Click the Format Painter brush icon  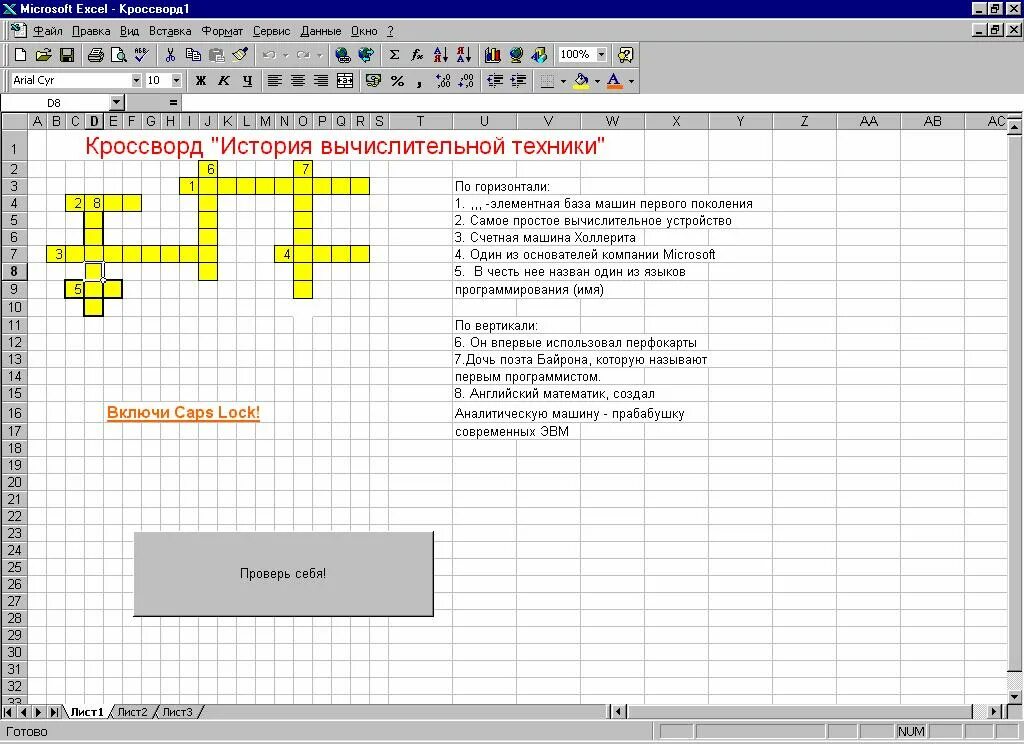coord(240,55)
